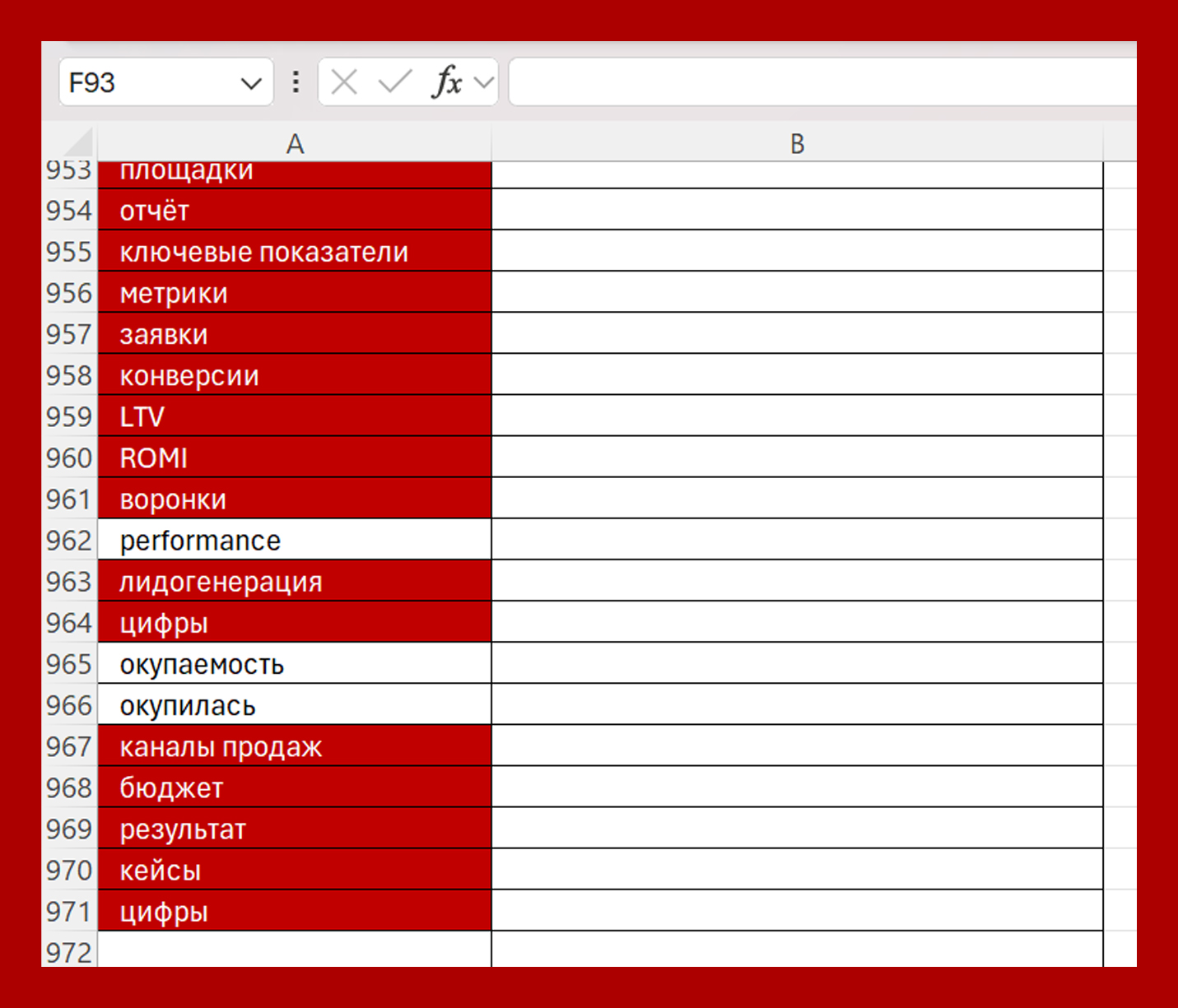Viewport: 1178px width, 1008px height.
Task: Click the "результат" cell
Action: [295, 828]
